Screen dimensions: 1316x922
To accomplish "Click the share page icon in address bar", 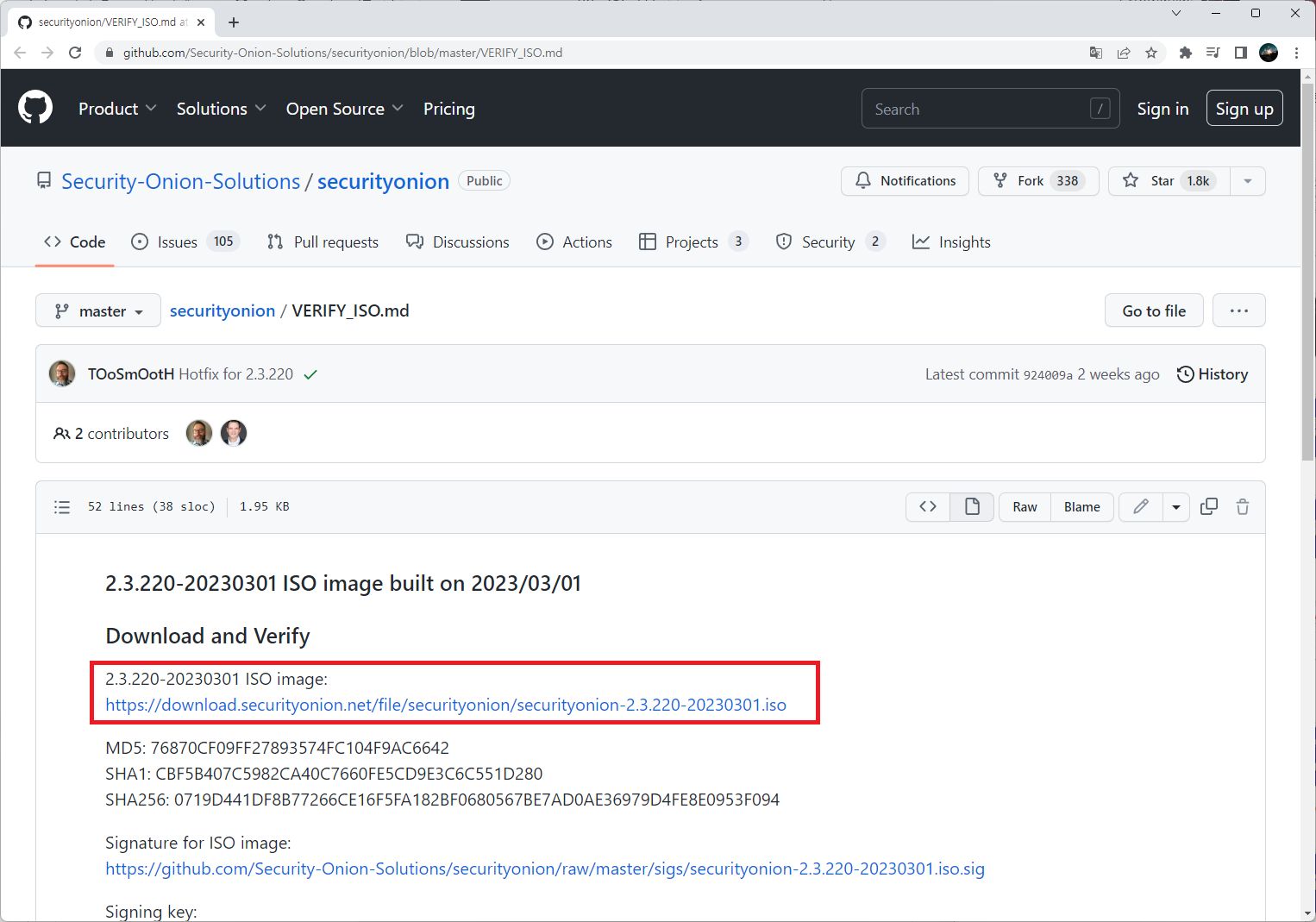I will point(1124,53).
